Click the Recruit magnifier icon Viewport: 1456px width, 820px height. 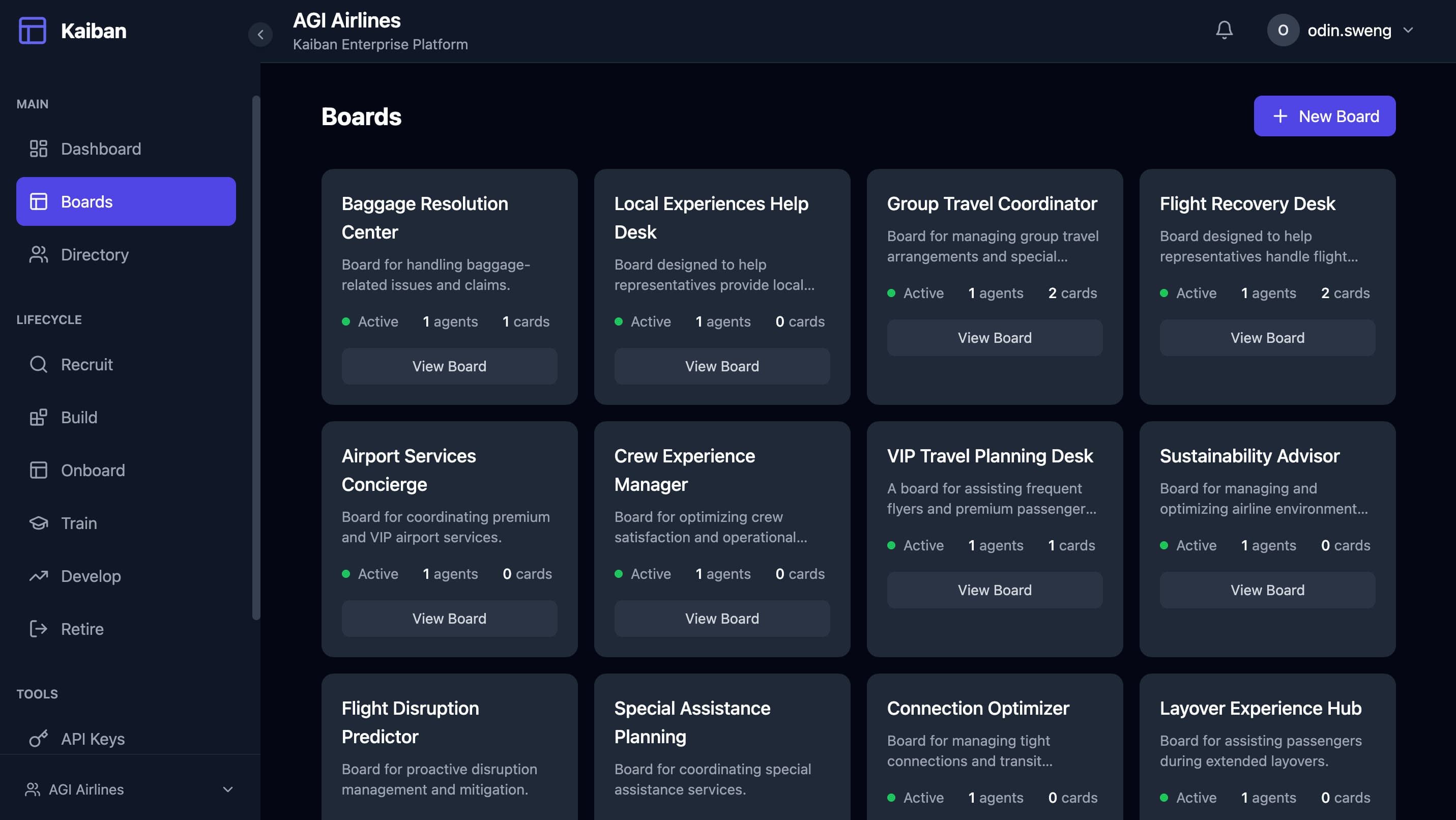click(x=39, y=365)
